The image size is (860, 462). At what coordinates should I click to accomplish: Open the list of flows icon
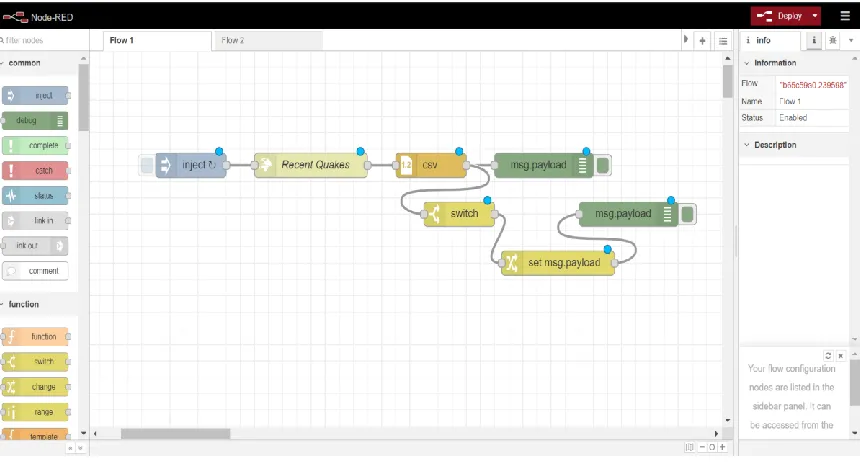pos(723,41)
